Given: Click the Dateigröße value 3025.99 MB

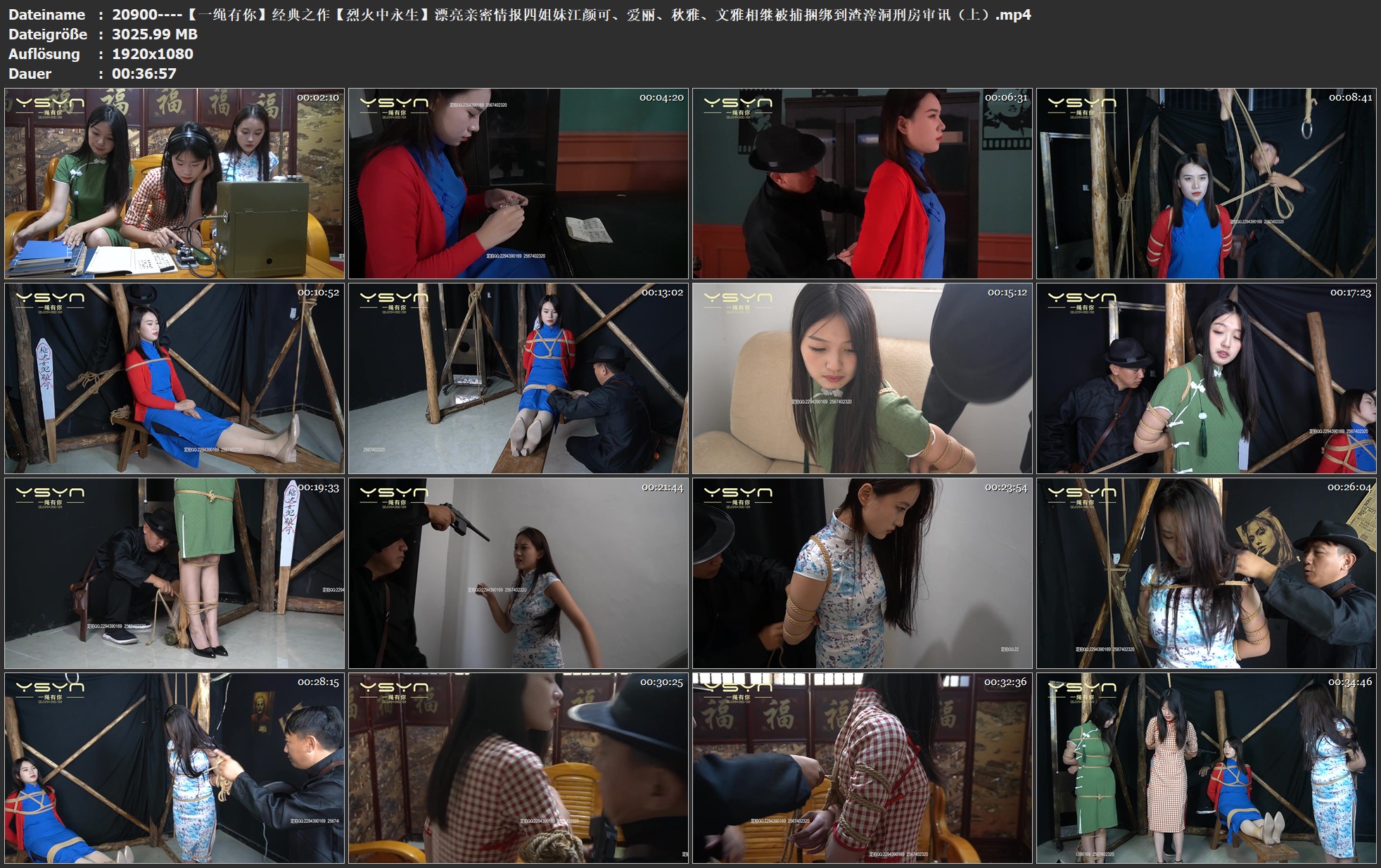Looking at the screenshot, I should (x=155, y=34).
